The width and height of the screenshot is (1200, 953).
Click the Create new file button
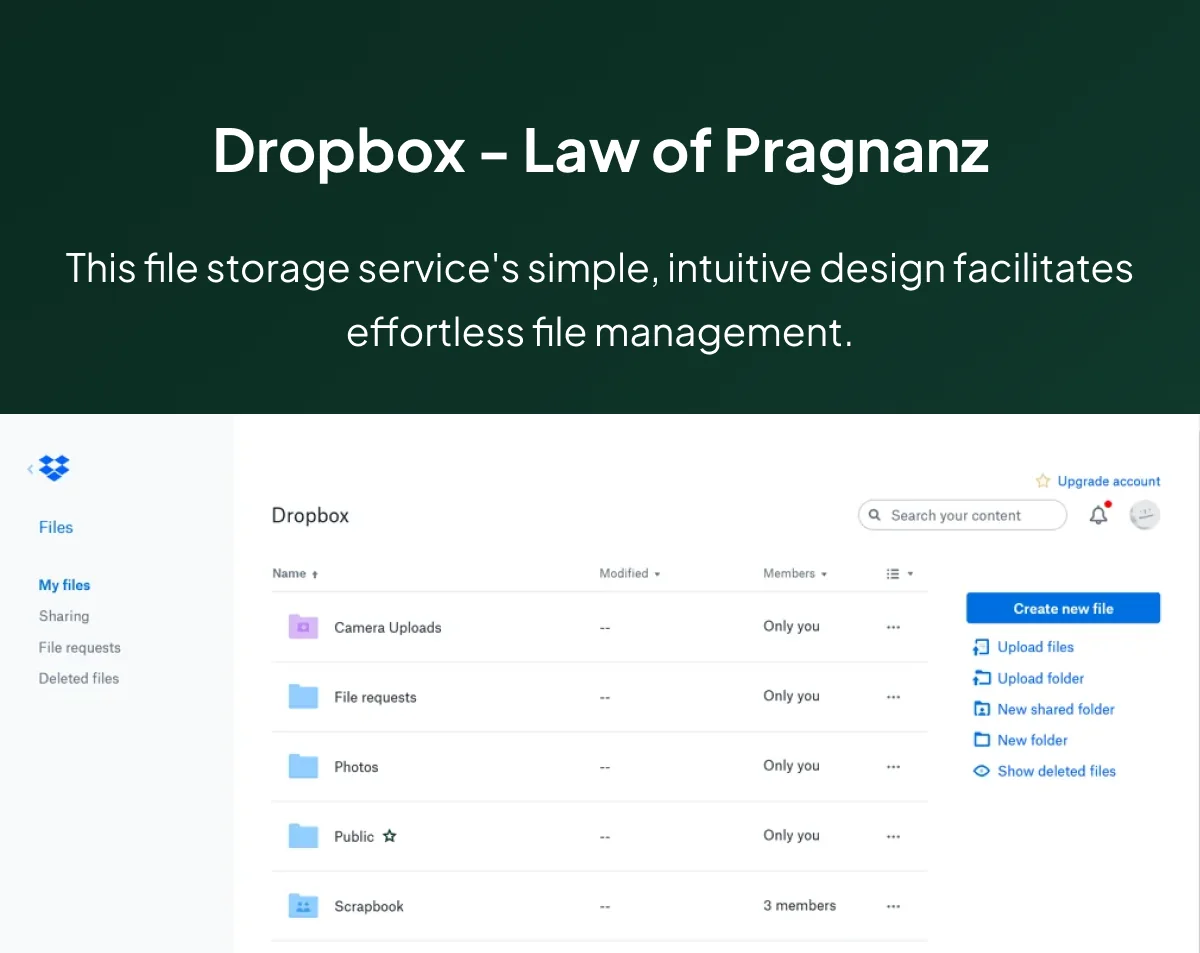click(x=1063, y=608)
